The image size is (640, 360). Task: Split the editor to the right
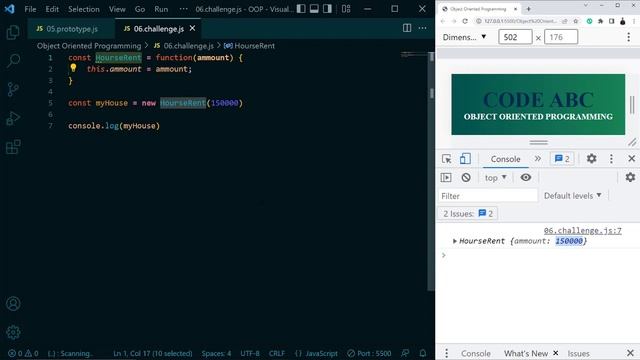[407, 28]
